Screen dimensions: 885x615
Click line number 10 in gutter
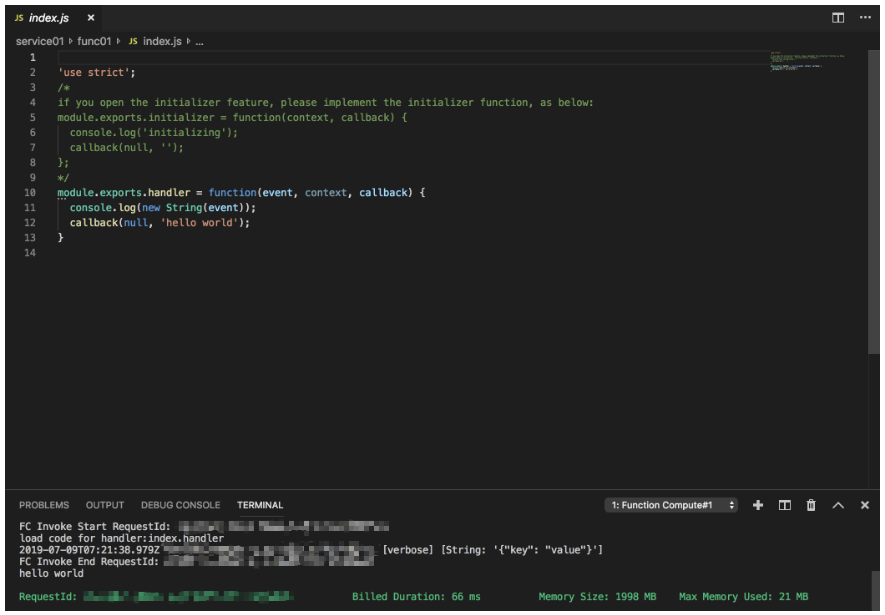coord(30,192)
